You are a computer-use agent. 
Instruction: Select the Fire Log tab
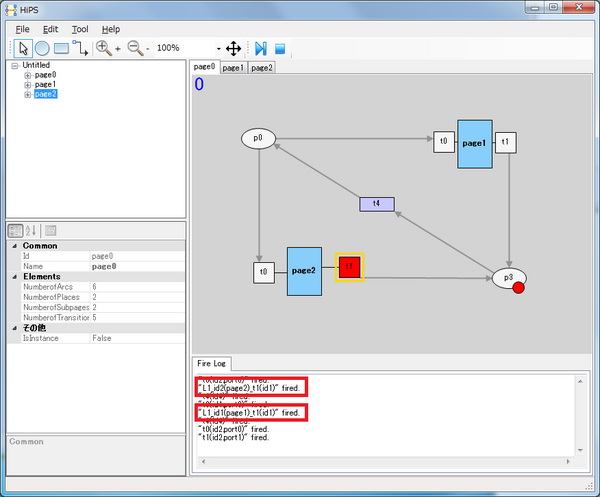point(212,363)
